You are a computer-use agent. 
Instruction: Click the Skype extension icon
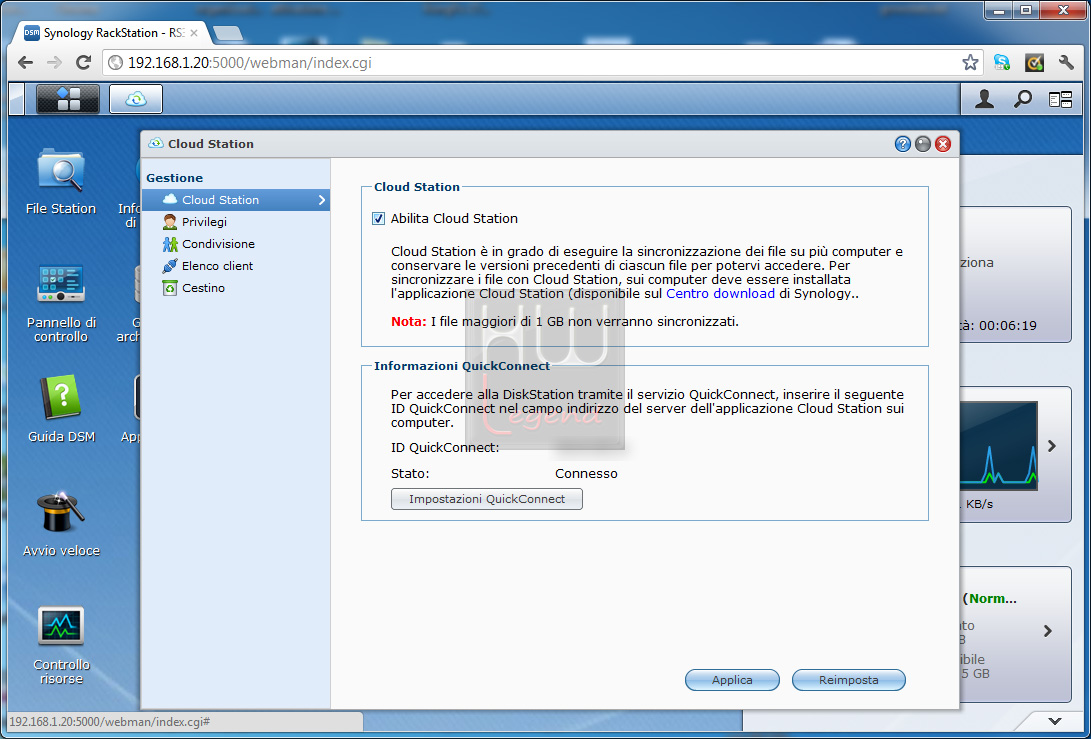point(1002,63)
